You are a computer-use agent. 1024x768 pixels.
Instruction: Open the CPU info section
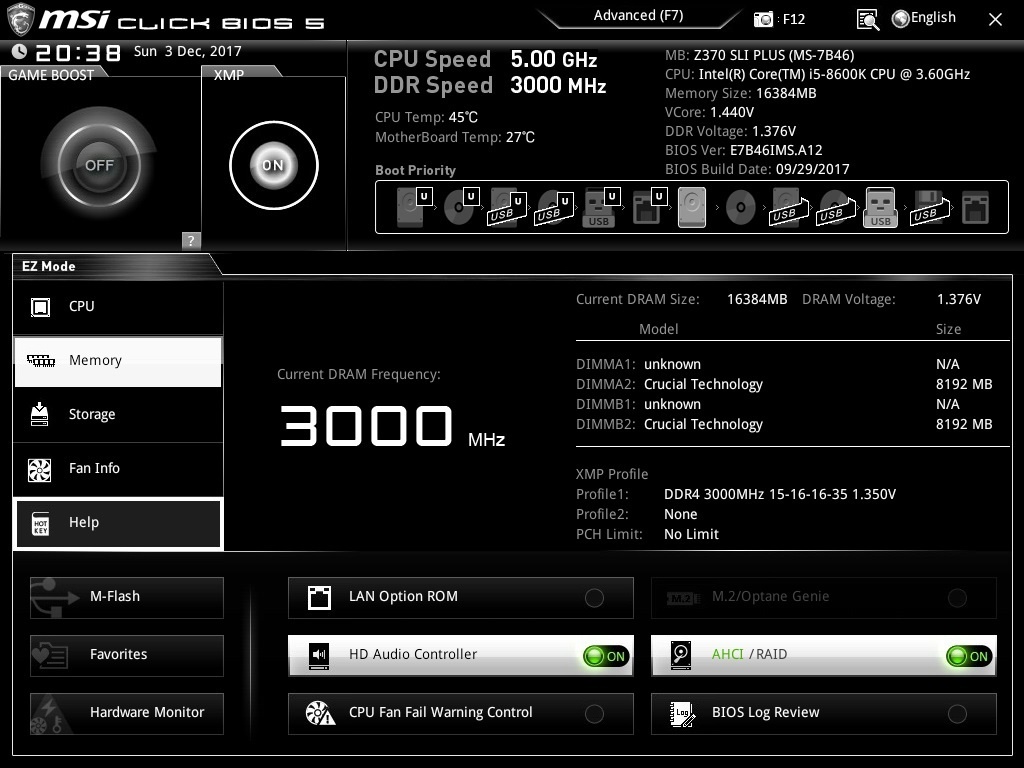pos(118,306)
